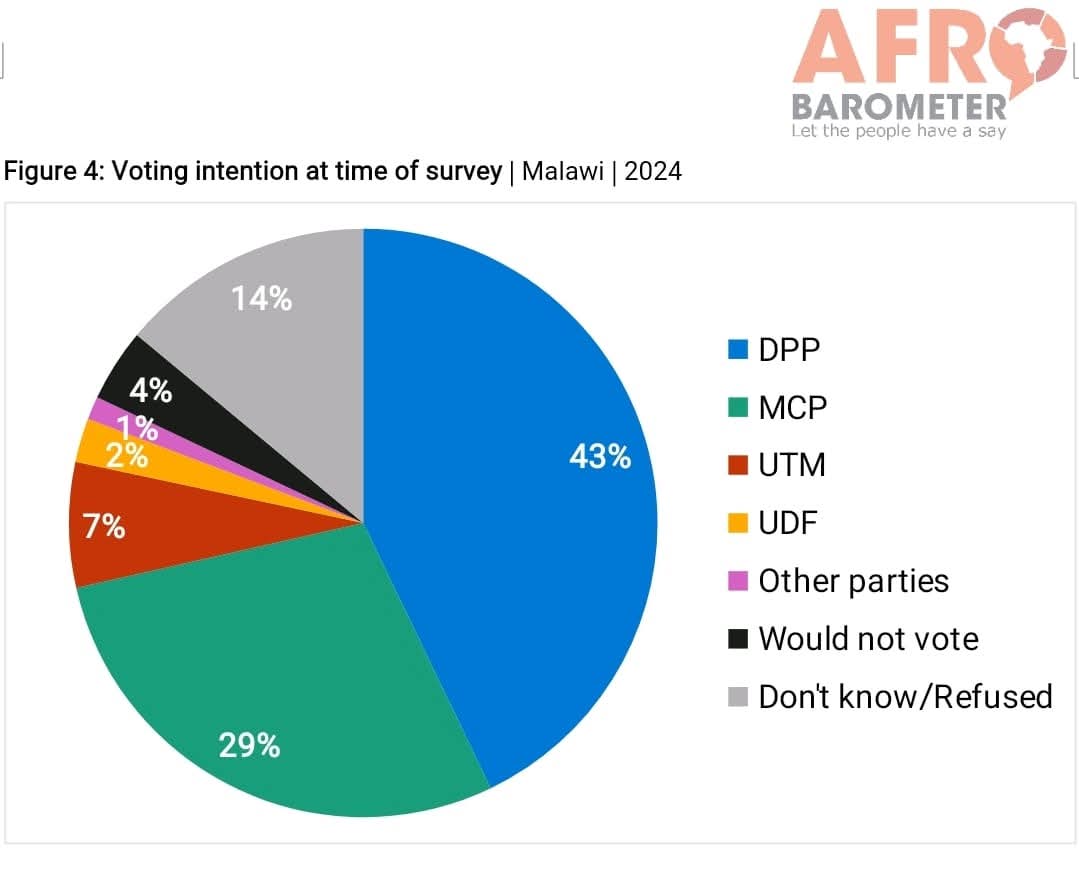Viewport: 1079px width, 869px height.
Task: Select the 43% label on the blue slice
Action: (600, 457)
